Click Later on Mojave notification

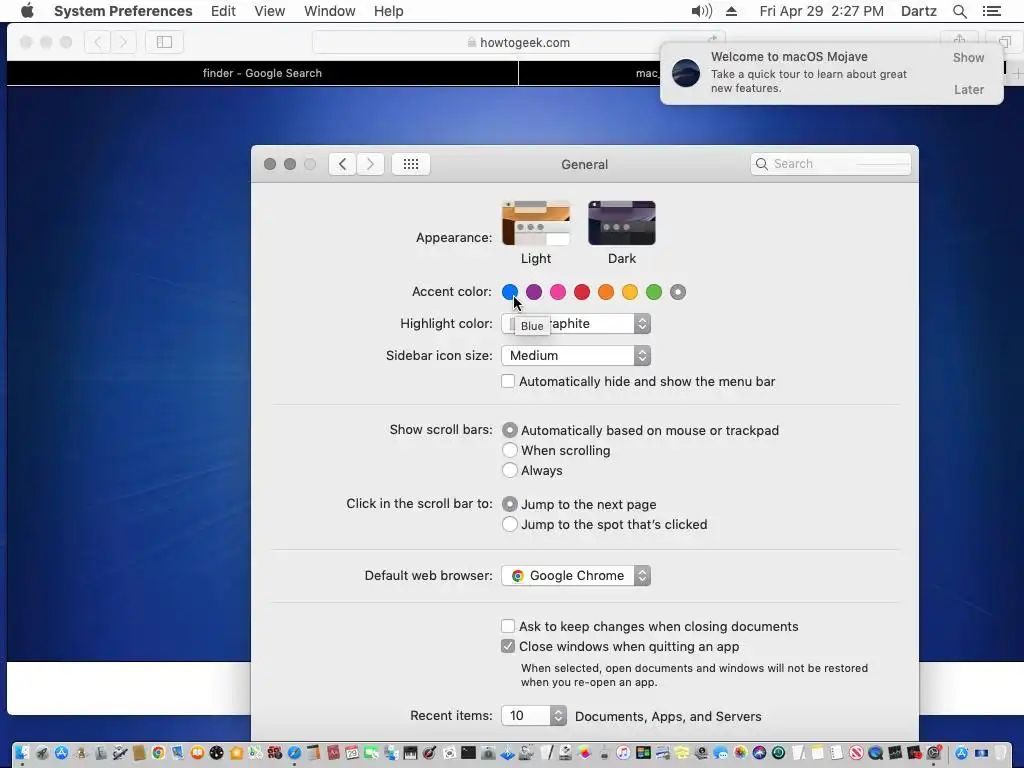pyautogui.click(x=968, y=89)
